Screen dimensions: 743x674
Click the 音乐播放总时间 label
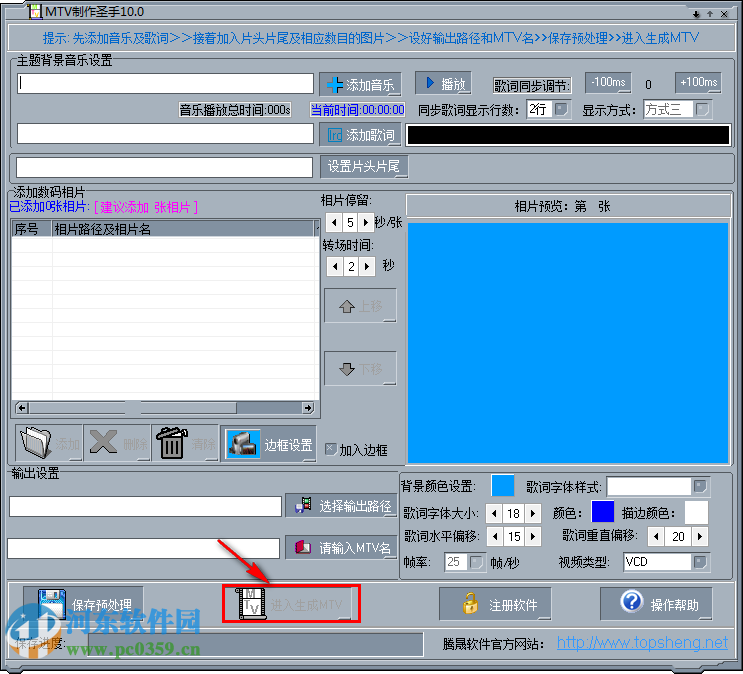click(235, 109)
